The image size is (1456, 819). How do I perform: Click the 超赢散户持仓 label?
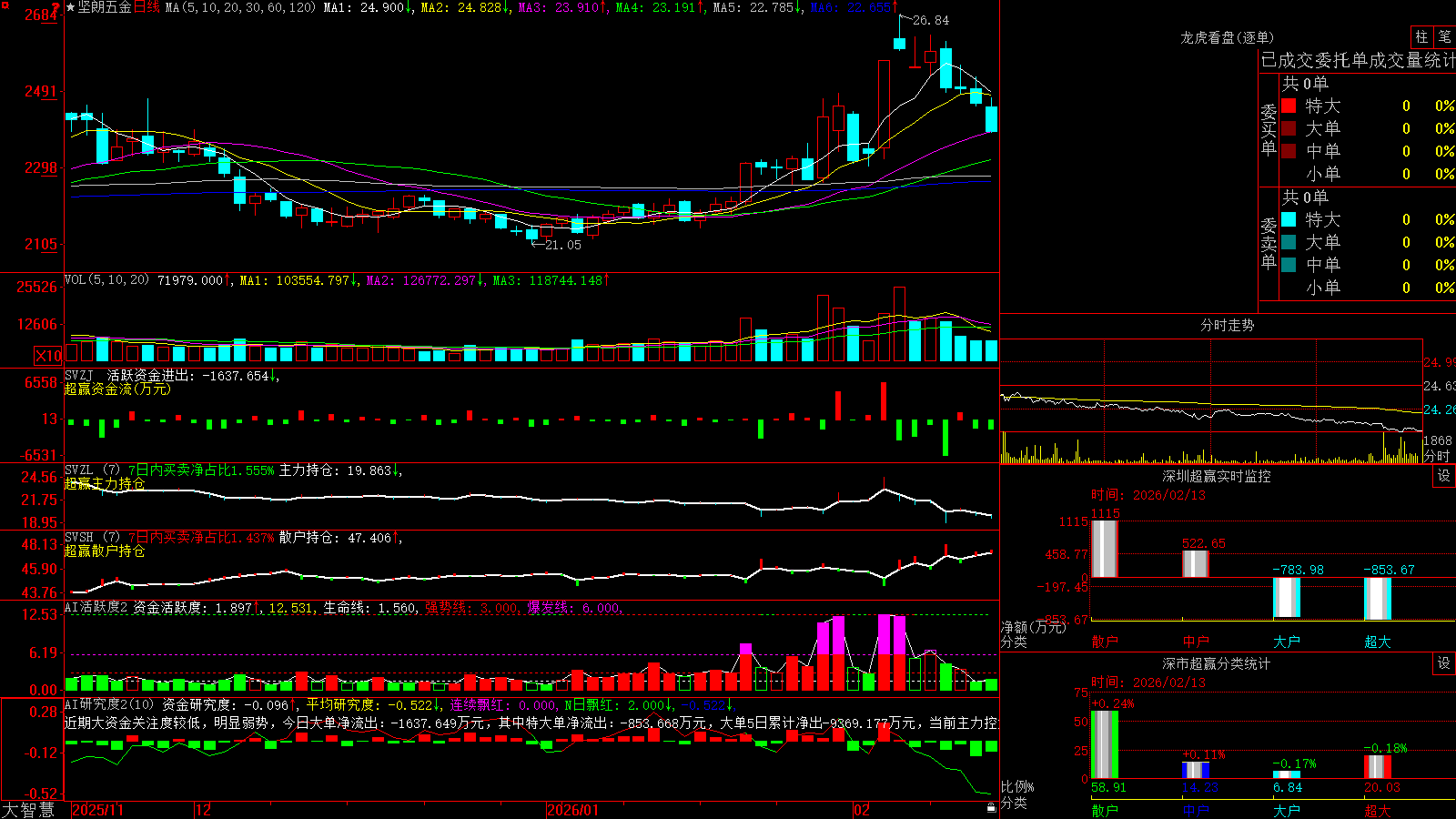click(x=104, y=551)
